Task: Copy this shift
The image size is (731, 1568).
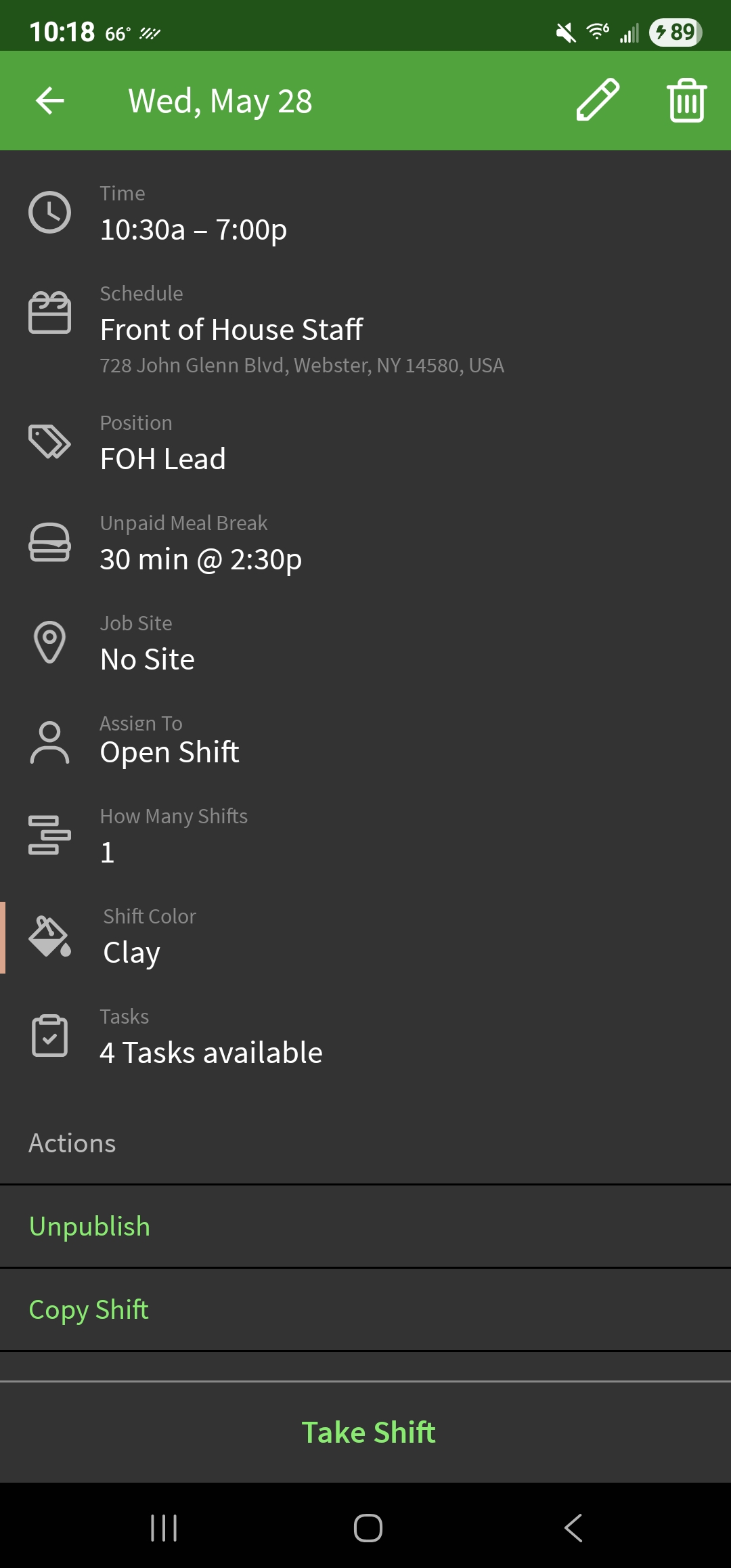Action: tap(89, 1309)
